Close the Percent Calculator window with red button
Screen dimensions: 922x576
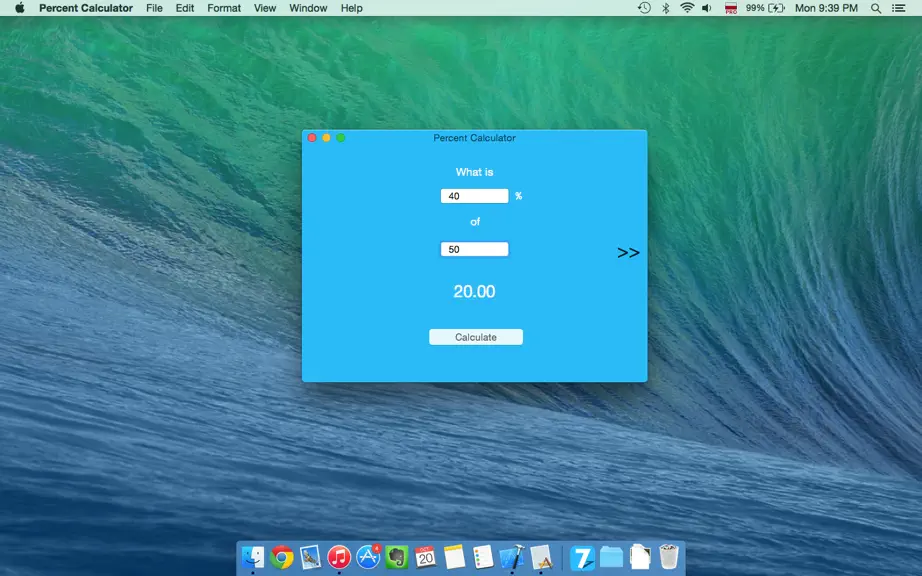coord(312,138)
